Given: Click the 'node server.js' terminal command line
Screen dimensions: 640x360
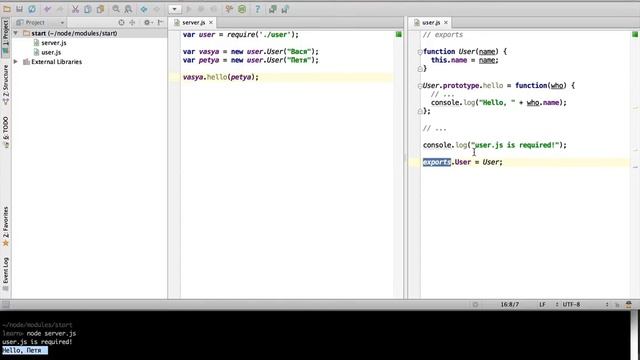Looking at the screenshot, I should (51, 333).
